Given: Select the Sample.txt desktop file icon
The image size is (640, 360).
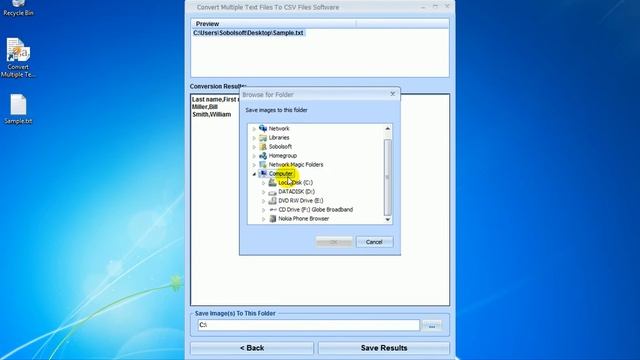Looking at the screenshot, I should 18,109.
